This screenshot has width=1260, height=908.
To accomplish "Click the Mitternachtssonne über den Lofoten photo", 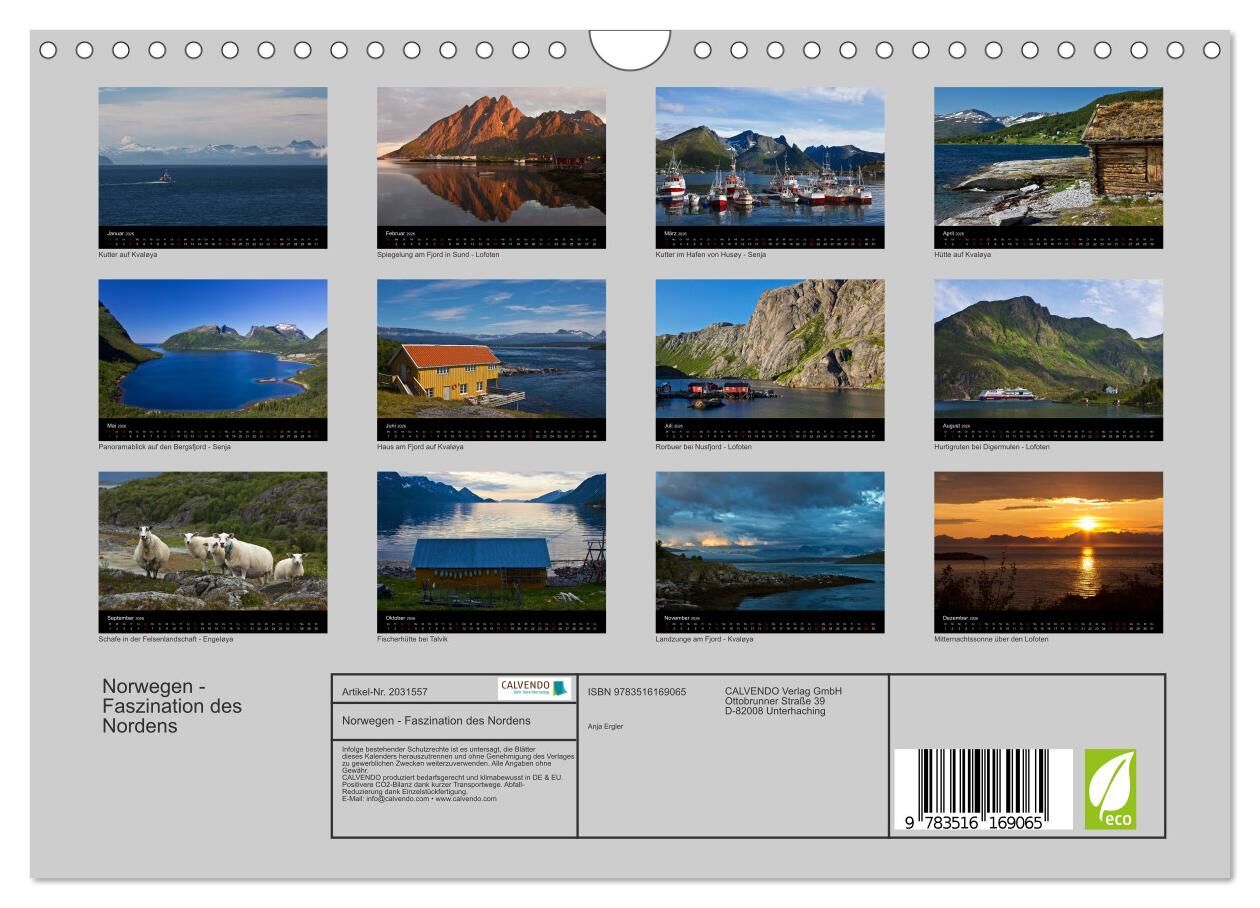I will [1048, 541].
